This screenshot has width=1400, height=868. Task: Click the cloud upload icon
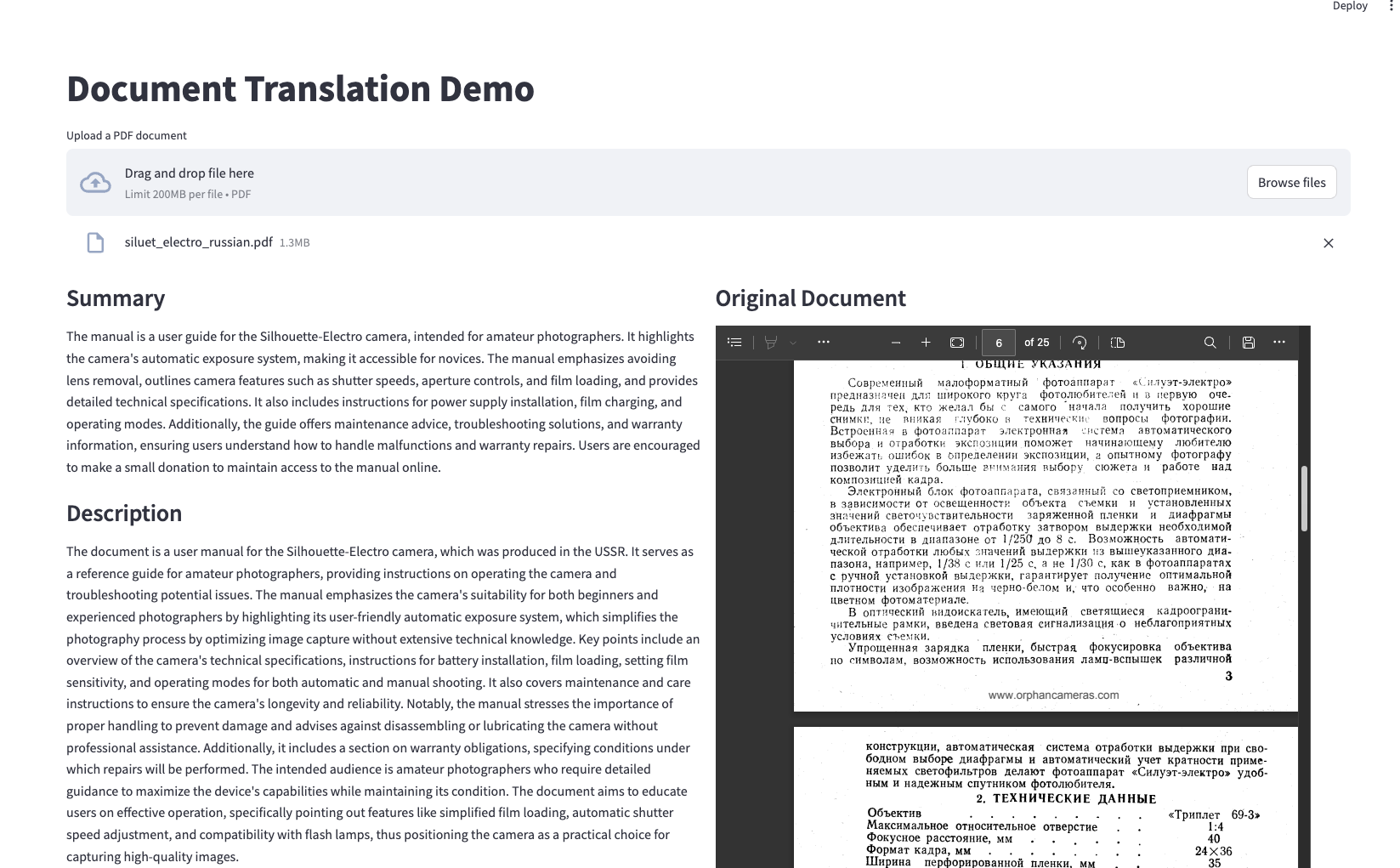click(x=95, y=181)
